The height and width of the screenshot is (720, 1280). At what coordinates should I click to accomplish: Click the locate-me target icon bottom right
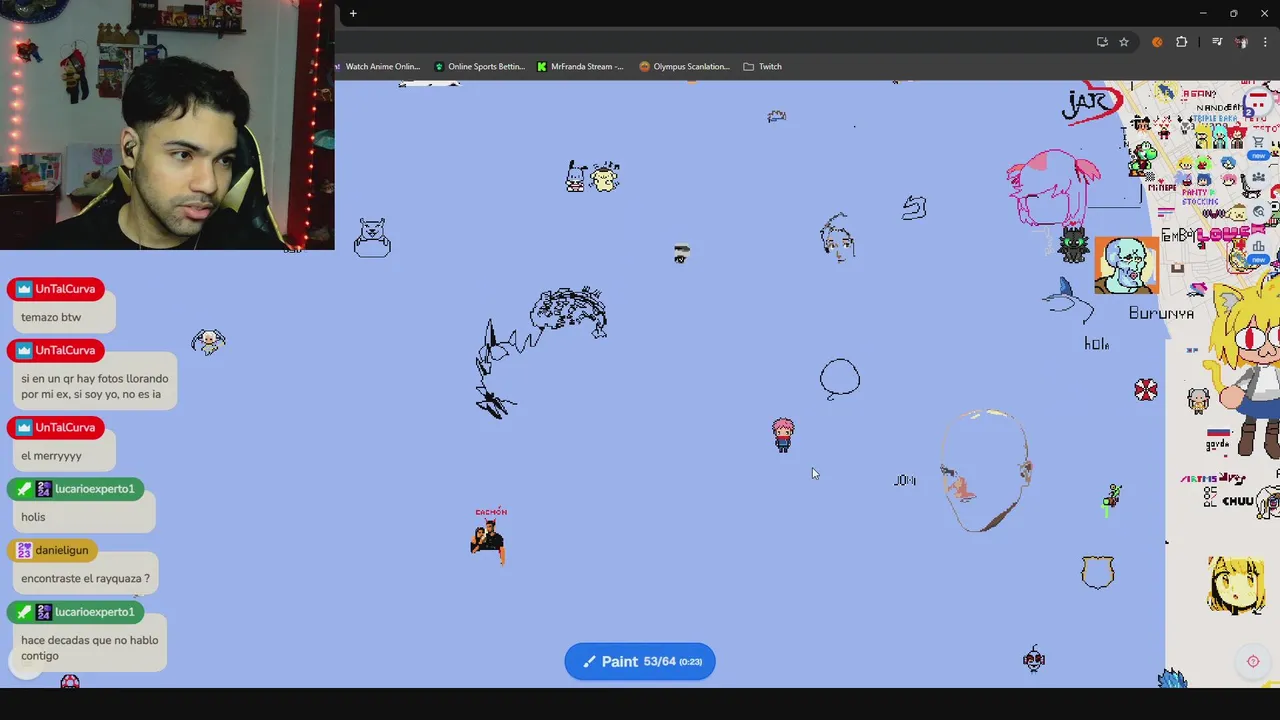(1253, 661)
